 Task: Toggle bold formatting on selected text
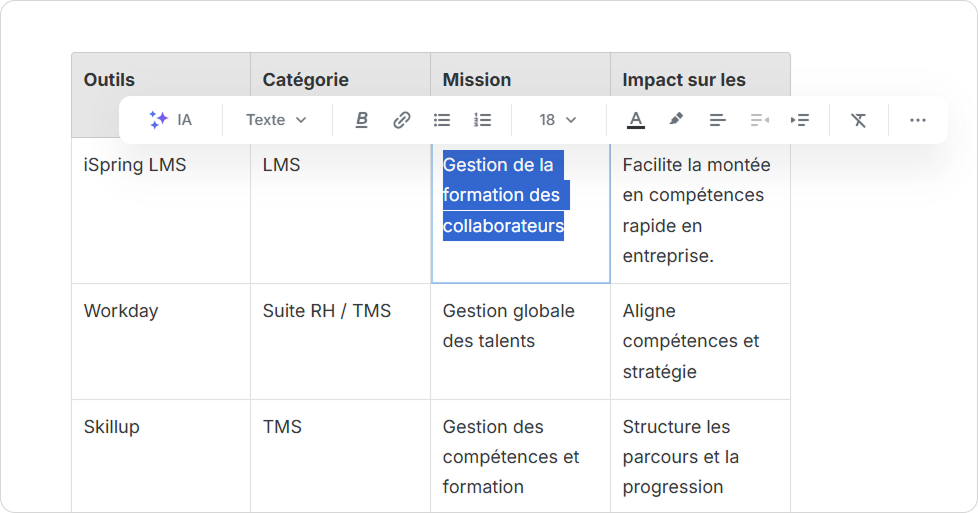tap(362, 120)
